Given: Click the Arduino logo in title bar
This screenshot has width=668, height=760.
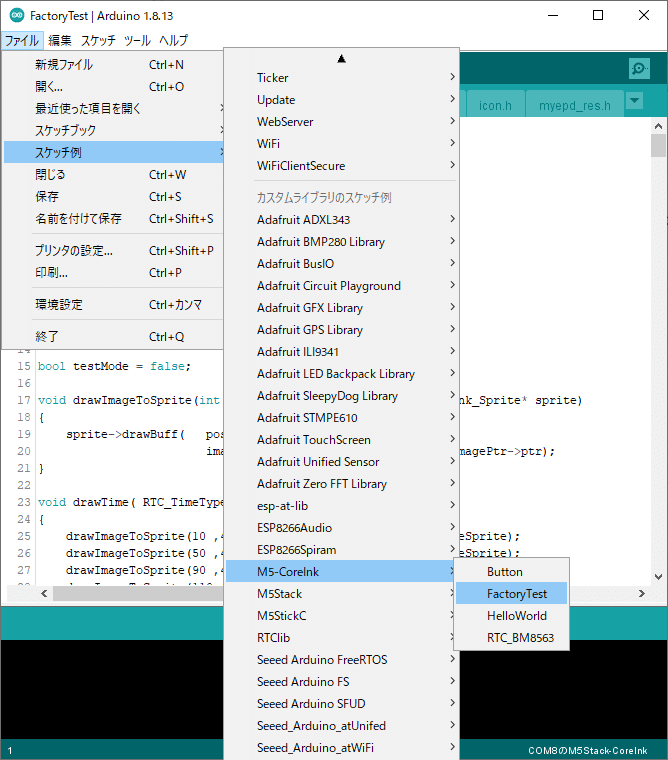Looking at the screenshot, I should pos(17,16).
